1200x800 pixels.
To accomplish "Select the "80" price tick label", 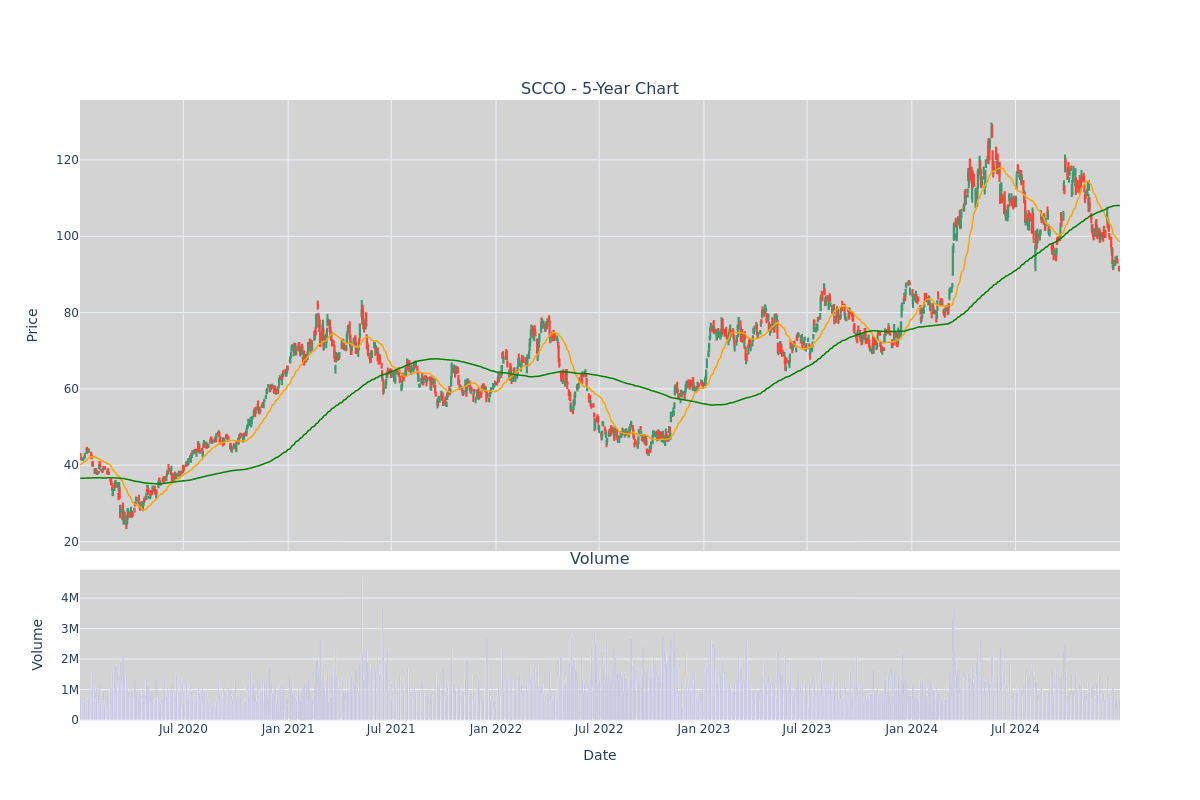I will (x=71, y=313).
